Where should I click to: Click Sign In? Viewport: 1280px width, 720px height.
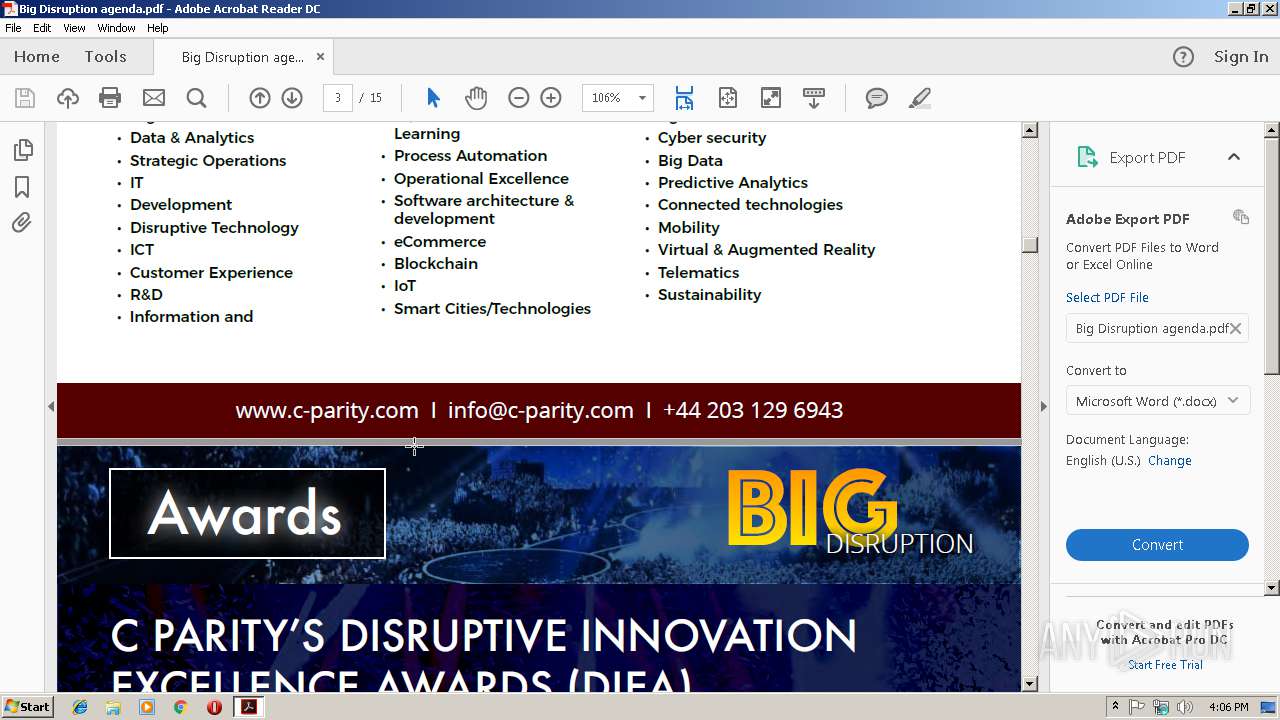1241,57
